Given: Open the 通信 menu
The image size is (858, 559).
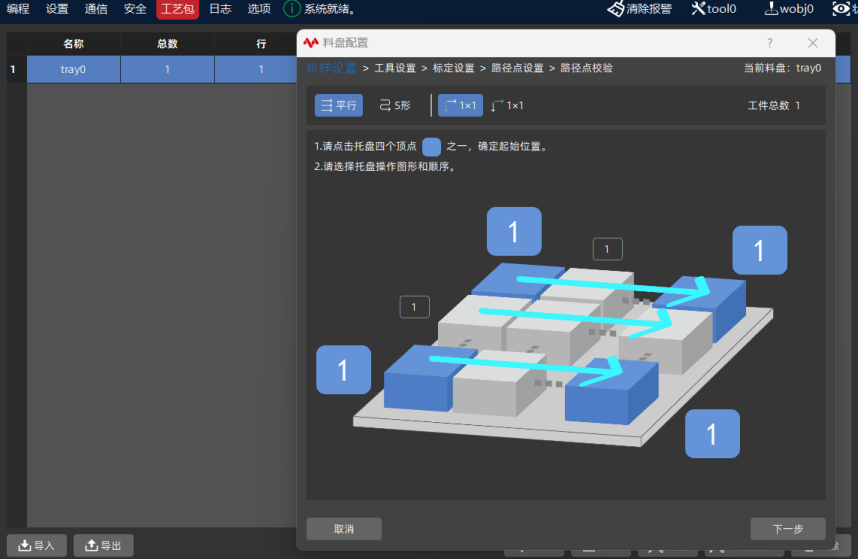Looking at the screenshot, I should [x=96, y=9].
